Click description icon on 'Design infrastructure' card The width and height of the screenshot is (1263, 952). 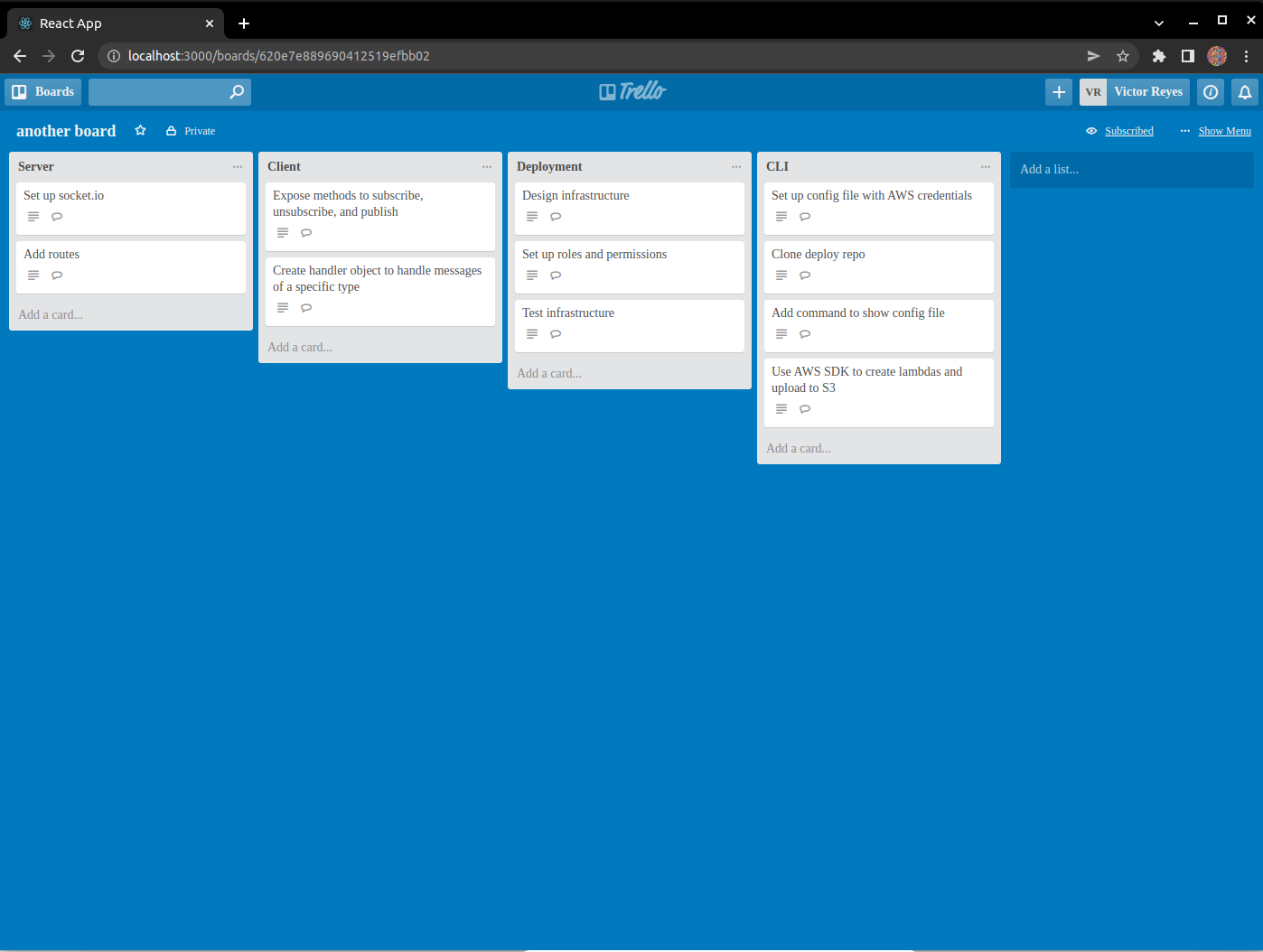coord(532,217)
